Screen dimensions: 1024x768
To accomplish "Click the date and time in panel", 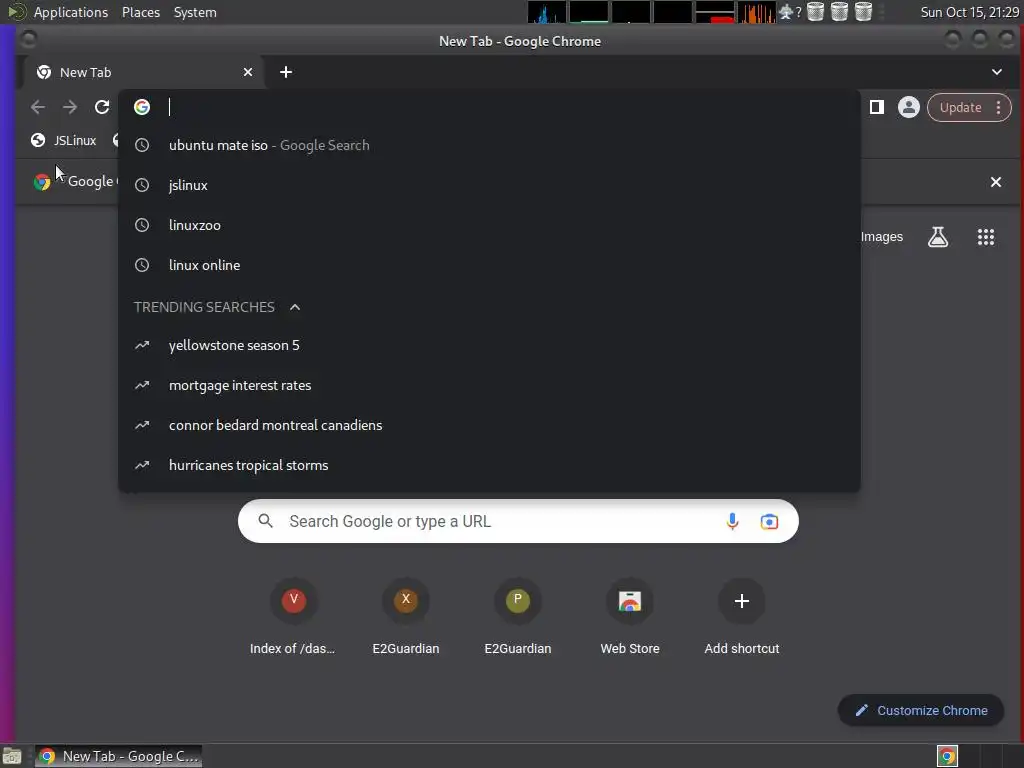I will pos(969,12).
